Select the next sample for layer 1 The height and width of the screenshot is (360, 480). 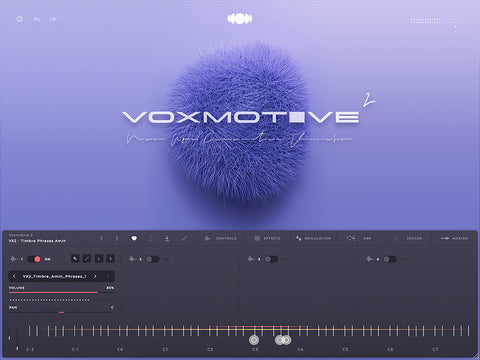[95, 276]
